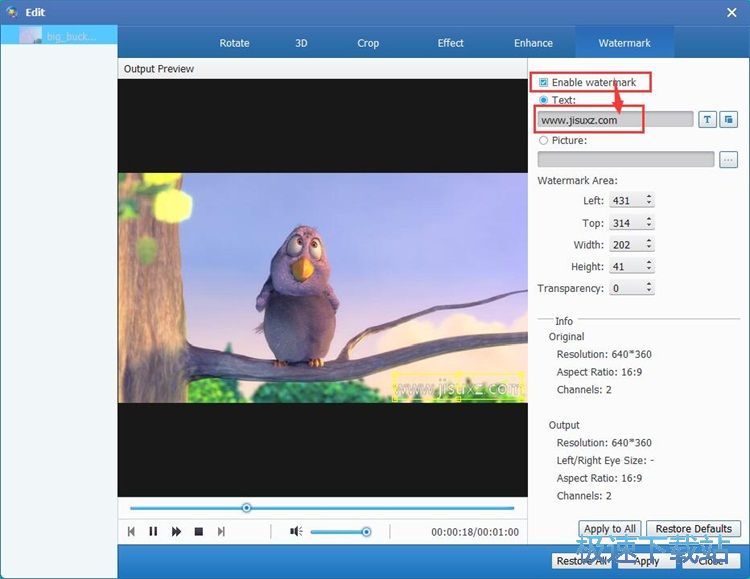This screenshot has height=579, width=750.
Task: Switch to the 3D tab
Action: tap(301, 43)
